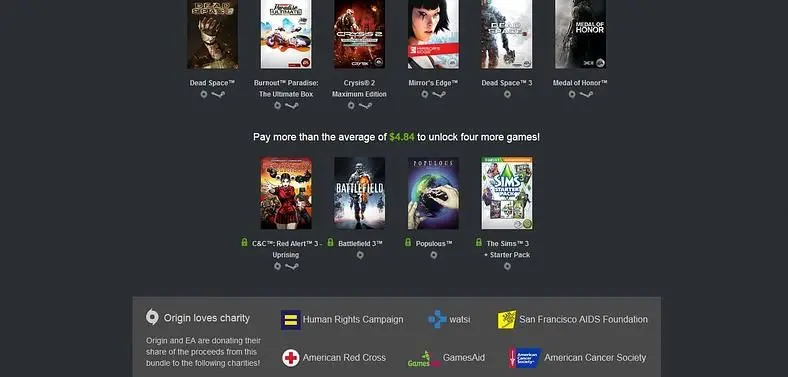Viewport: 788px width, 377px height.
Task: Click the GamesAid logo
Action: point(424,358)
